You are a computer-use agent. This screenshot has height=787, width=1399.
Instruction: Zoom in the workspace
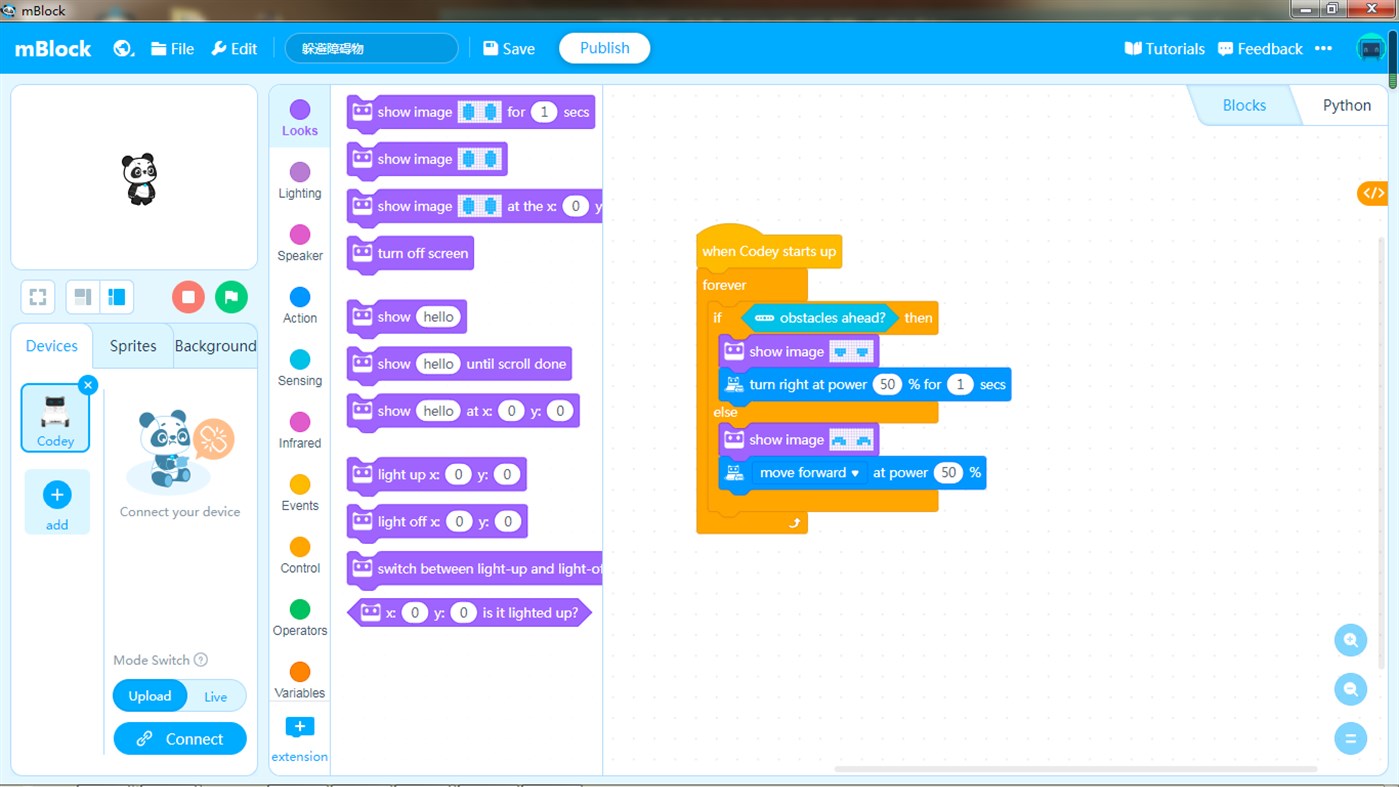click(1350, 640)
